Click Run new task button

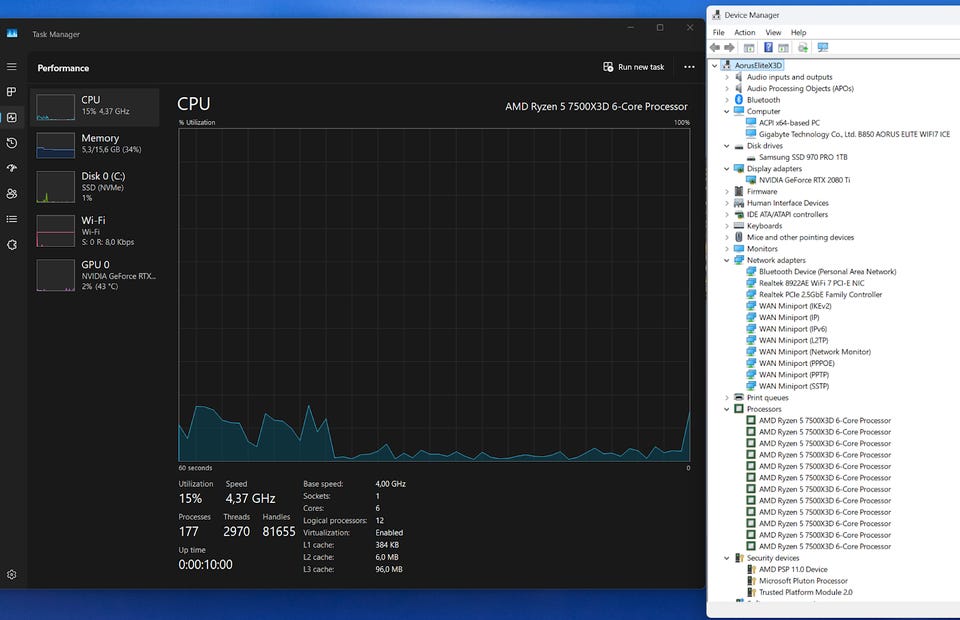634,67
